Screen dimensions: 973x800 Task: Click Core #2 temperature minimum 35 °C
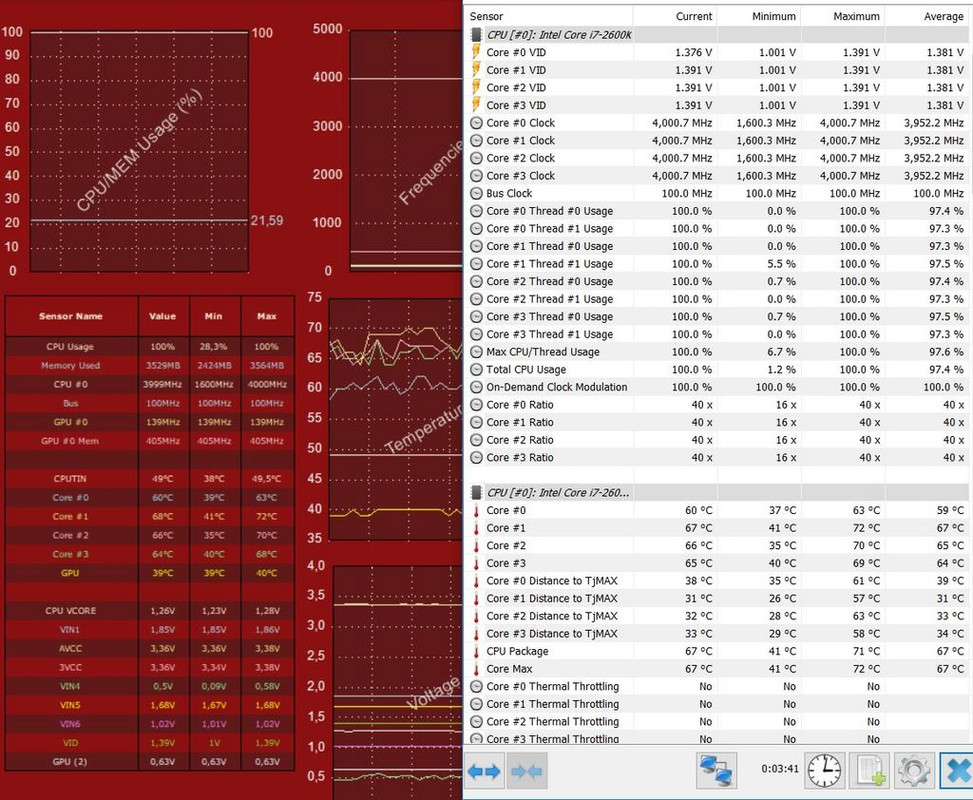782,546
